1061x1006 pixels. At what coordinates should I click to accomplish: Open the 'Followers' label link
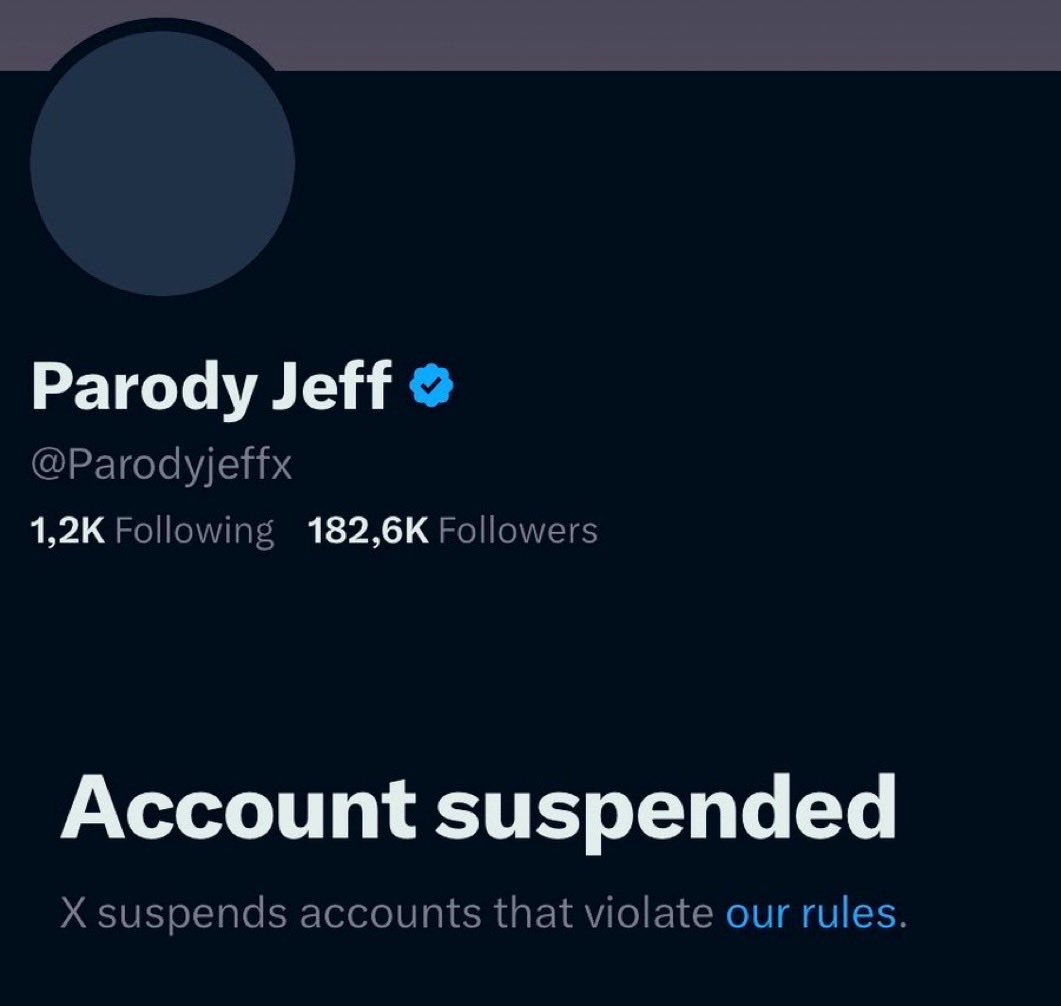pyautogui.click(x=518, y=530)
